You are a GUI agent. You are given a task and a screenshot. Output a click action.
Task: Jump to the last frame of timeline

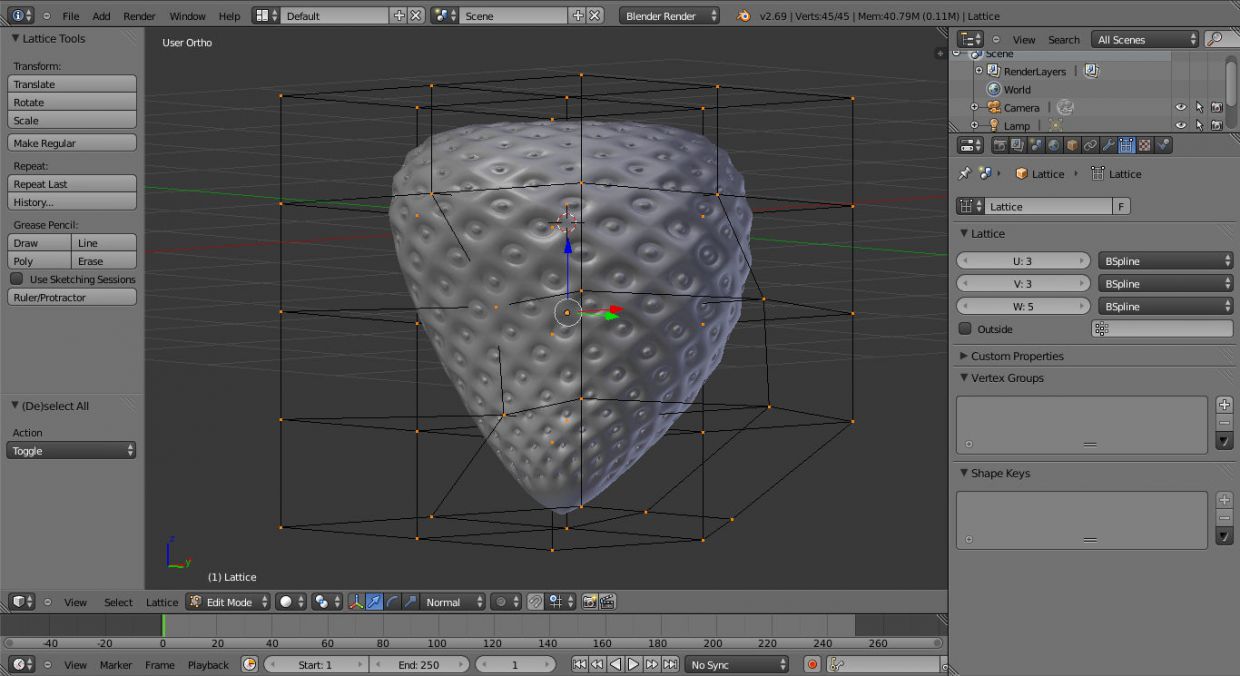click(x=670, y=665)
